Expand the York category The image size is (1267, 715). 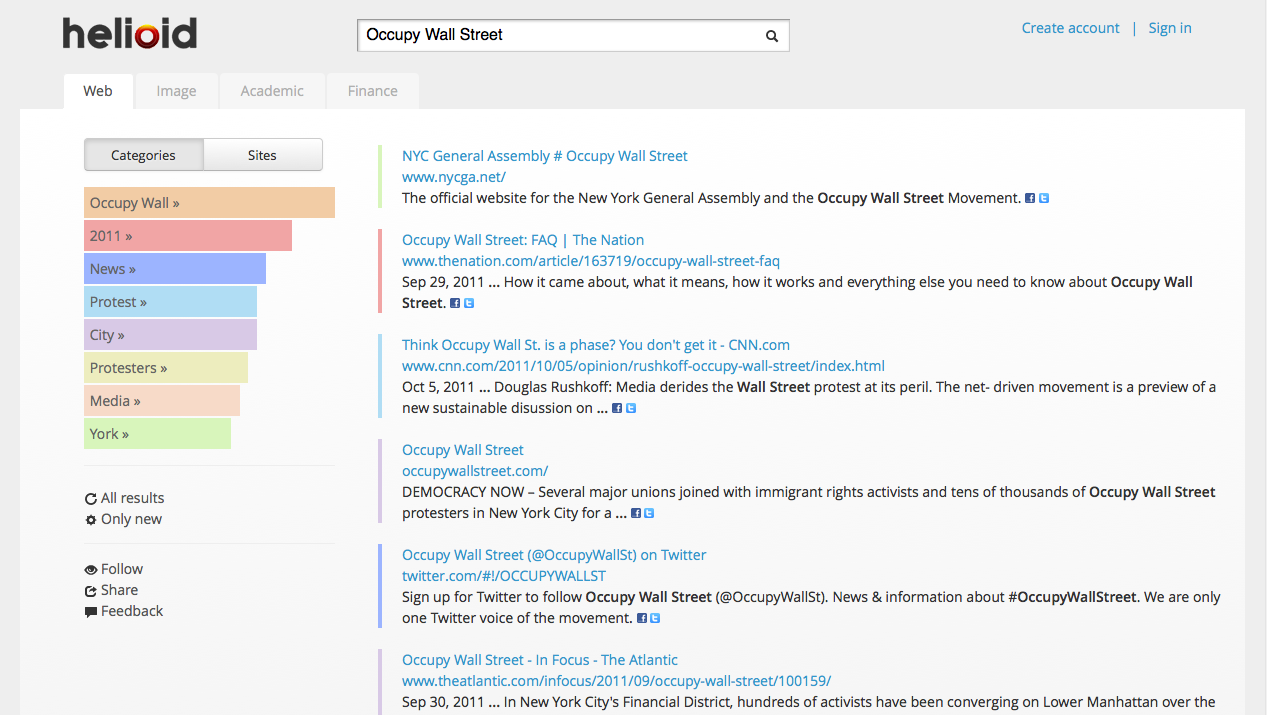click(157, 434)
